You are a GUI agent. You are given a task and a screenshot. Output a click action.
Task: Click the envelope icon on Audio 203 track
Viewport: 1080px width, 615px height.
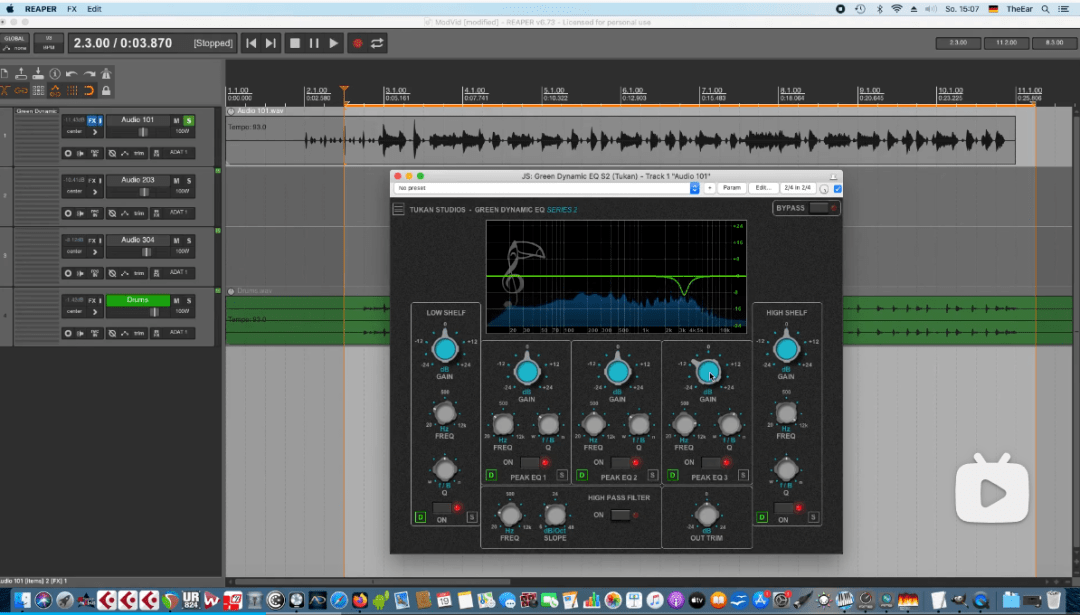tap(125, 214)
